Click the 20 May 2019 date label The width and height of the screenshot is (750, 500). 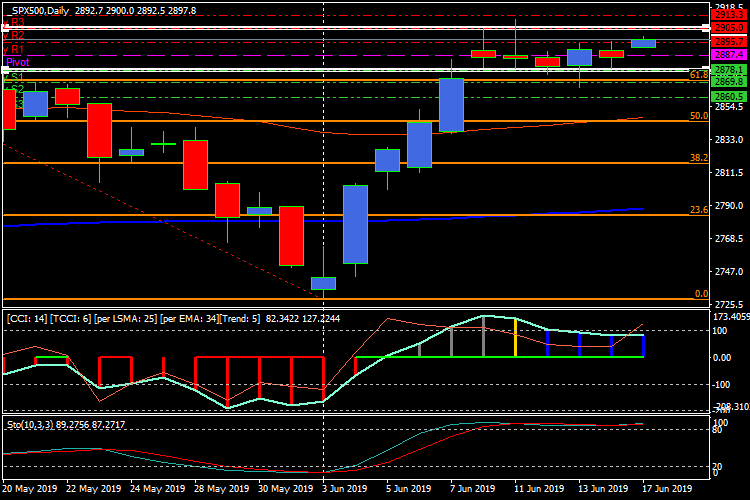(x=30, y=489)
